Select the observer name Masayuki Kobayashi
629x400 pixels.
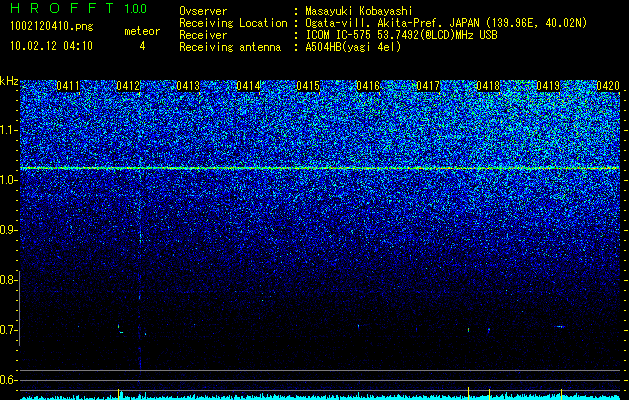coord(359,12)
